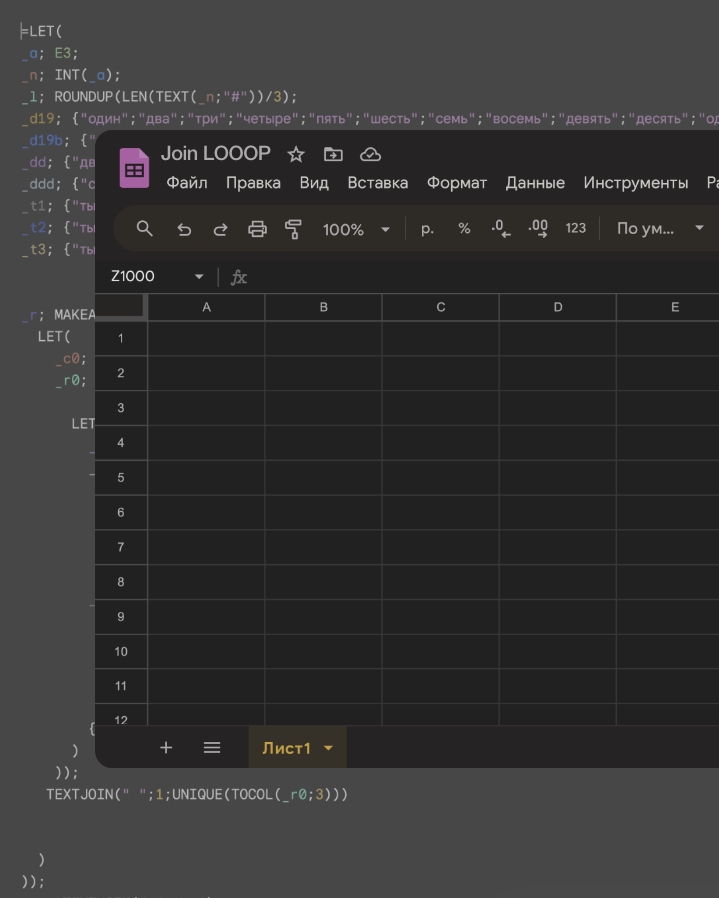719x898 pixels.
Task: Star the Join LOOOP document
Action: click(296, 155)
